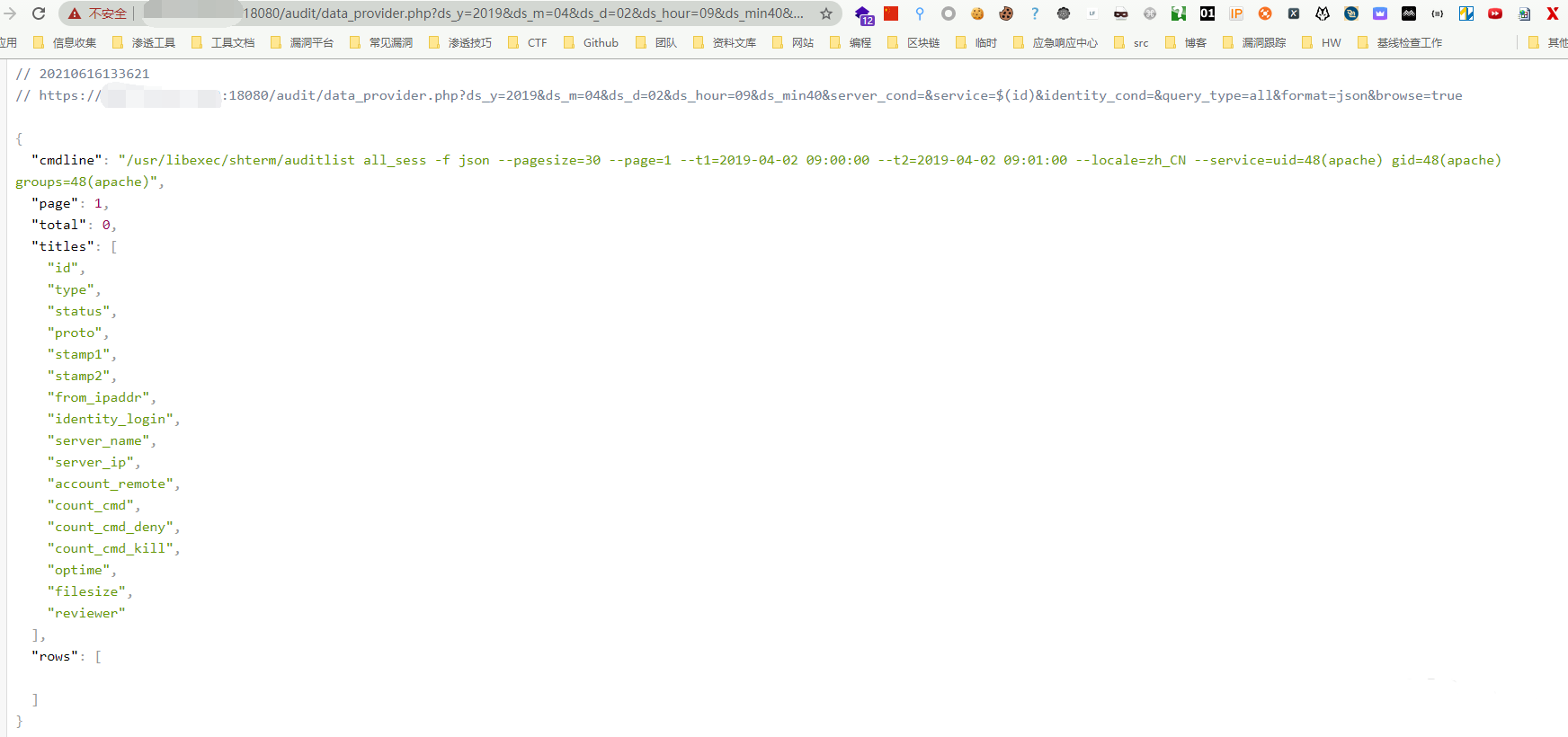
Task: Click the black 01 extension icon
Action: tap(1207, 13)
